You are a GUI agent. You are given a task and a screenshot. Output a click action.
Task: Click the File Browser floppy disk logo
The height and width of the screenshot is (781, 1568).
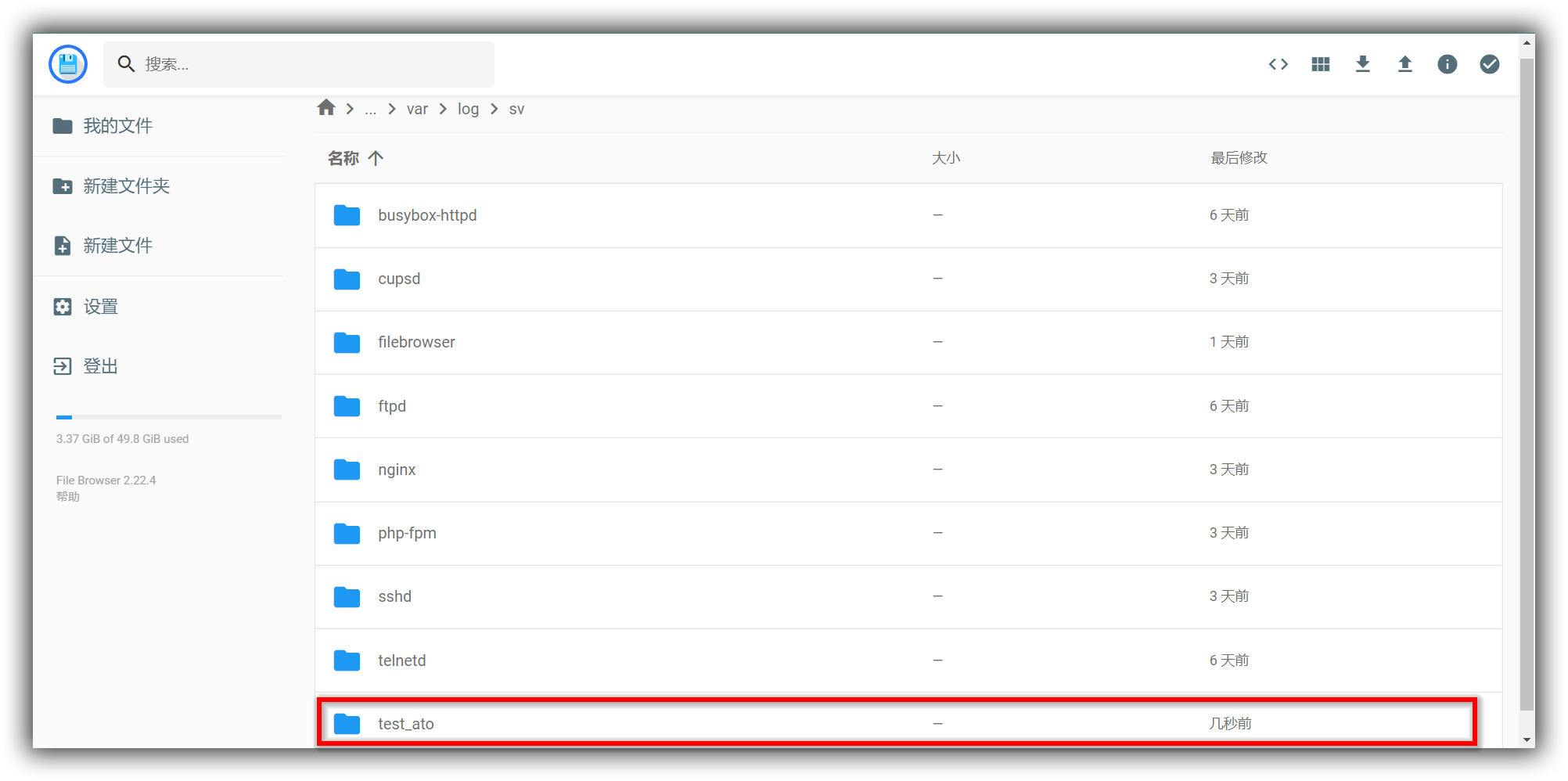point(68,64)
